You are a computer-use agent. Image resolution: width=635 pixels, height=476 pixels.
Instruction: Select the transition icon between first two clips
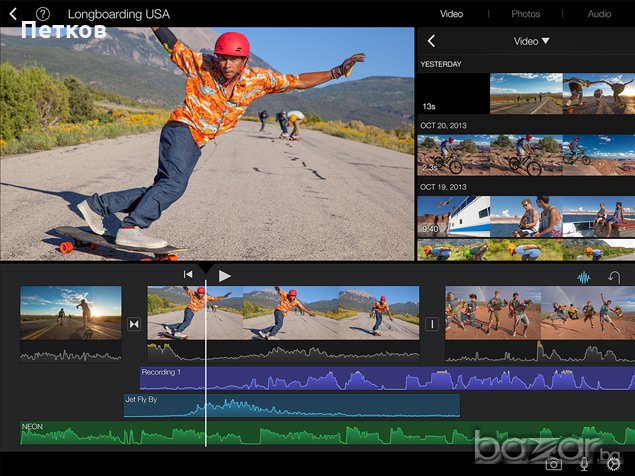[x=135, y=324]
